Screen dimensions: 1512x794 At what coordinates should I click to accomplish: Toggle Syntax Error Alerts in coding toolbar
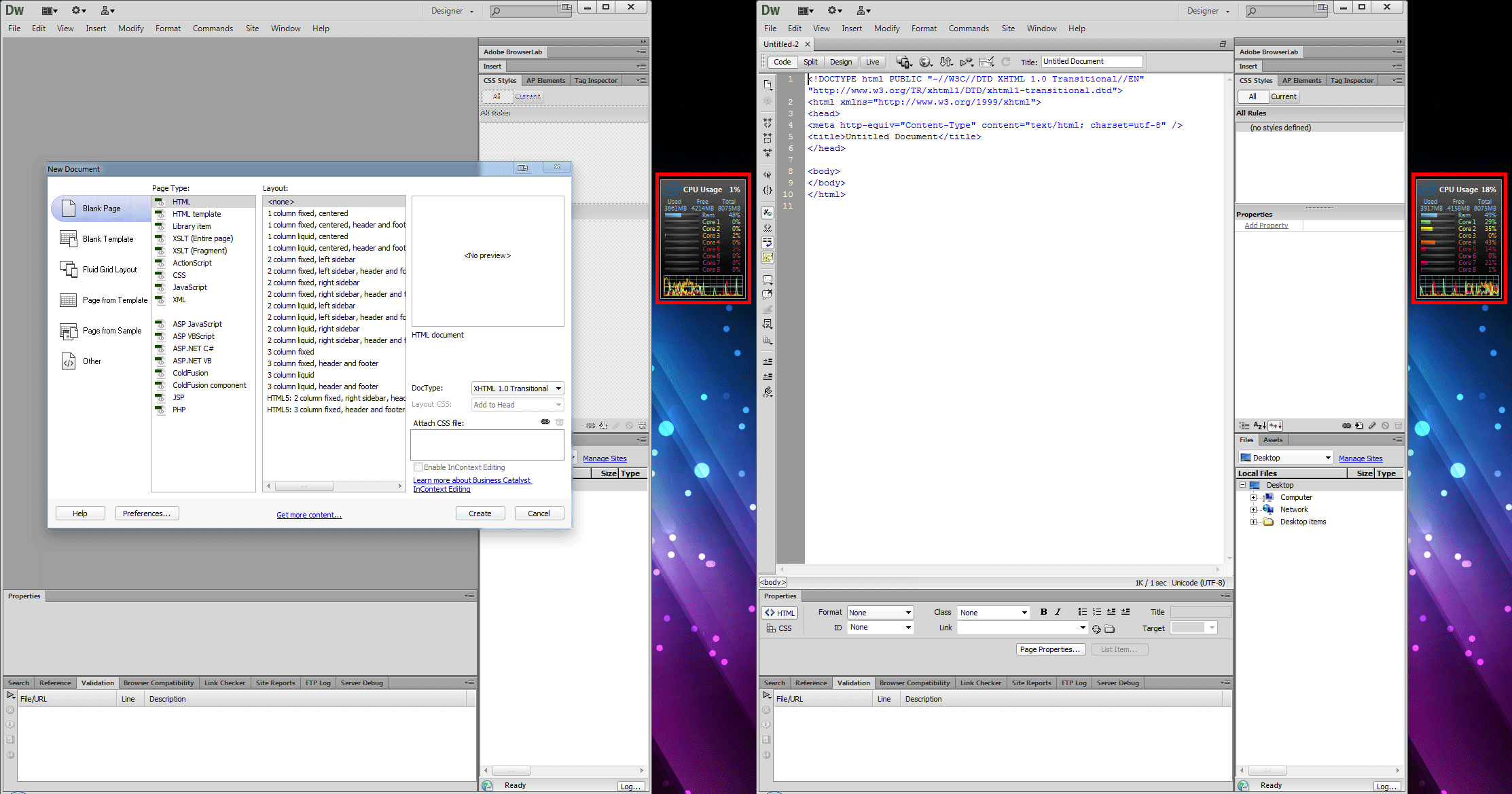click(x=768, y=257)
